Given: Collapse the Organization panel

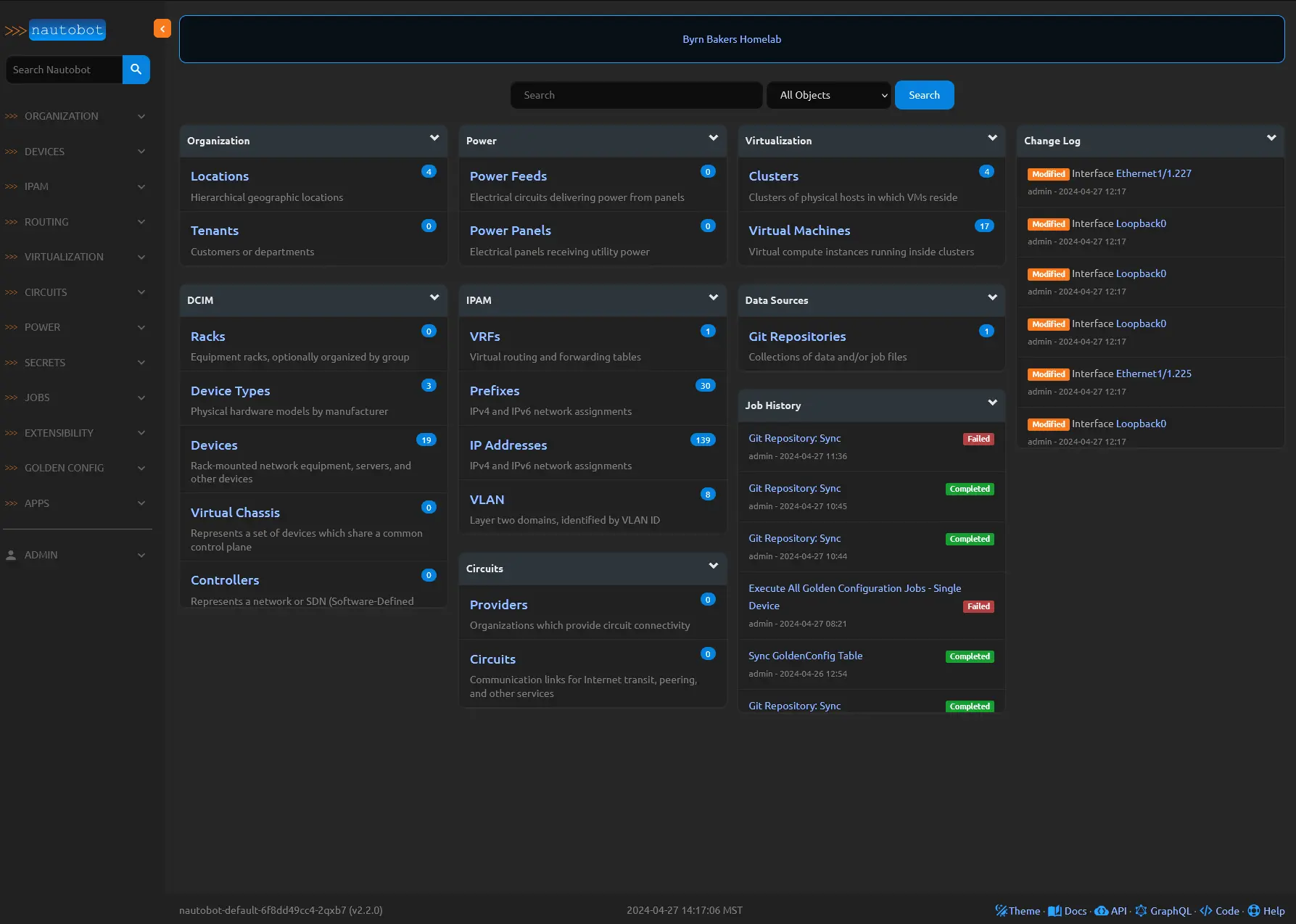Looking at the screenshot, I should click(x=434, y=139).
